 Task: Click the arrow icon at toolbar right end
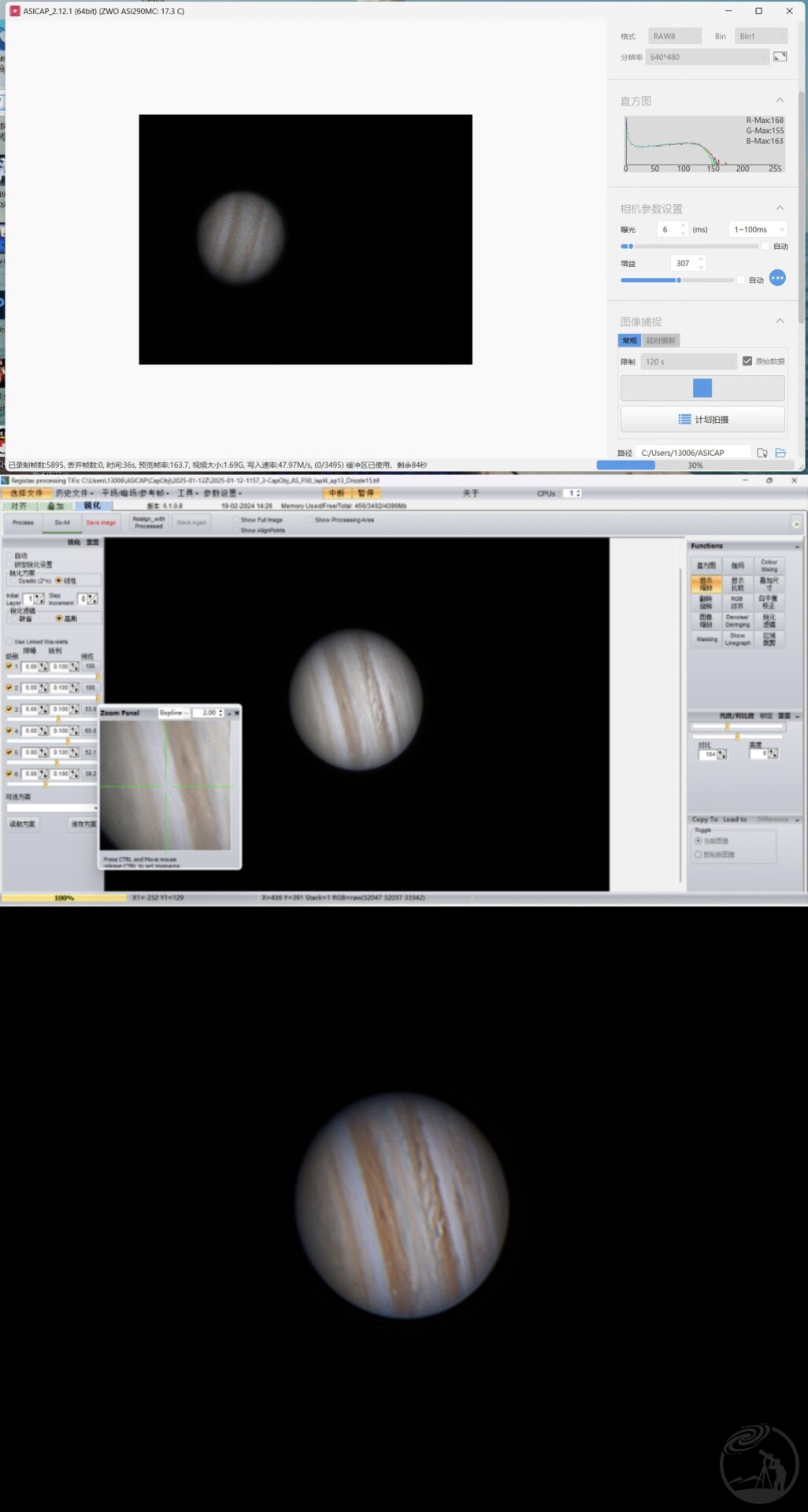click(x=796, y=524)
